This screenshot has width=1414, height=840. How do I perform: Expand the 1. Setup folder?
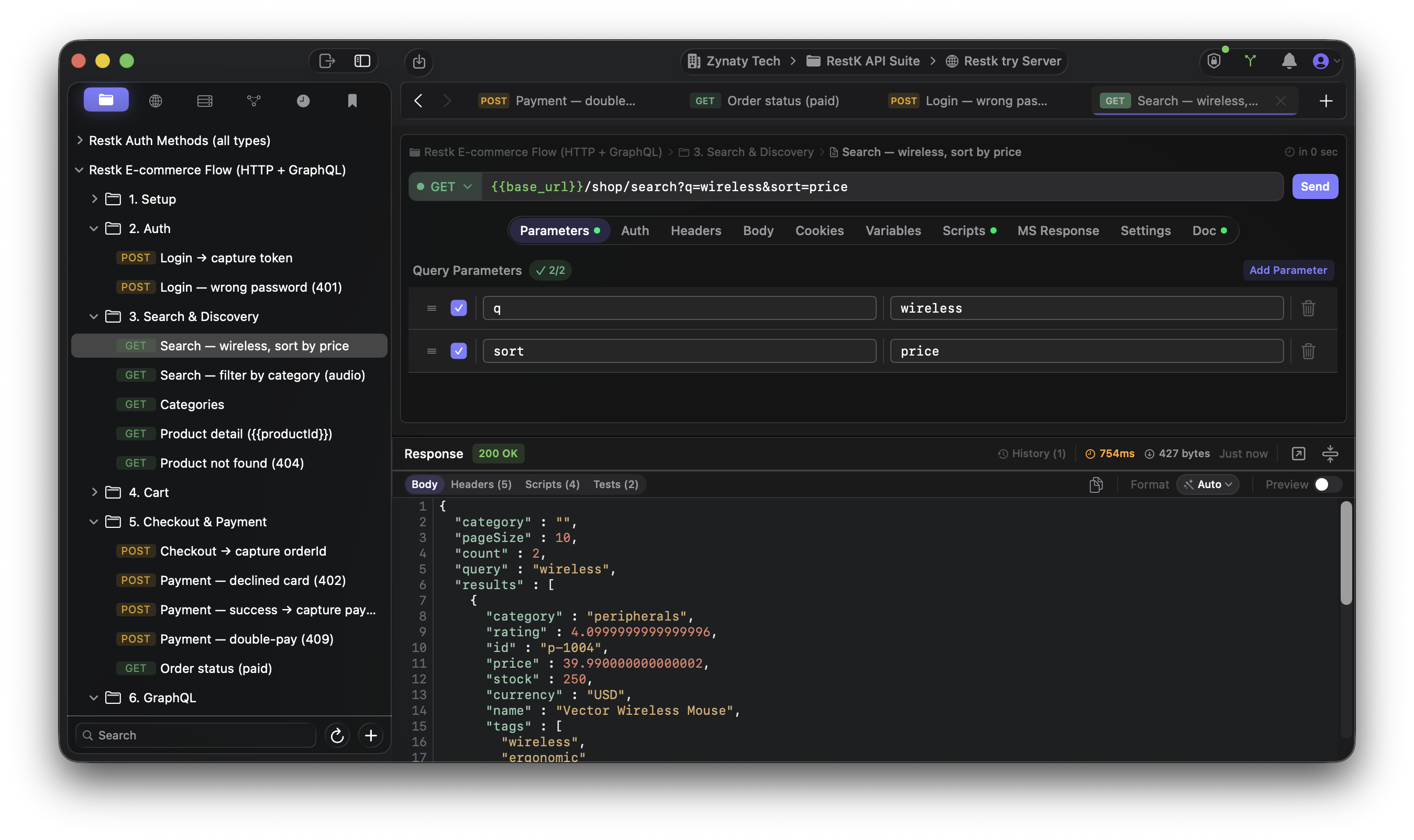point(94,198)
